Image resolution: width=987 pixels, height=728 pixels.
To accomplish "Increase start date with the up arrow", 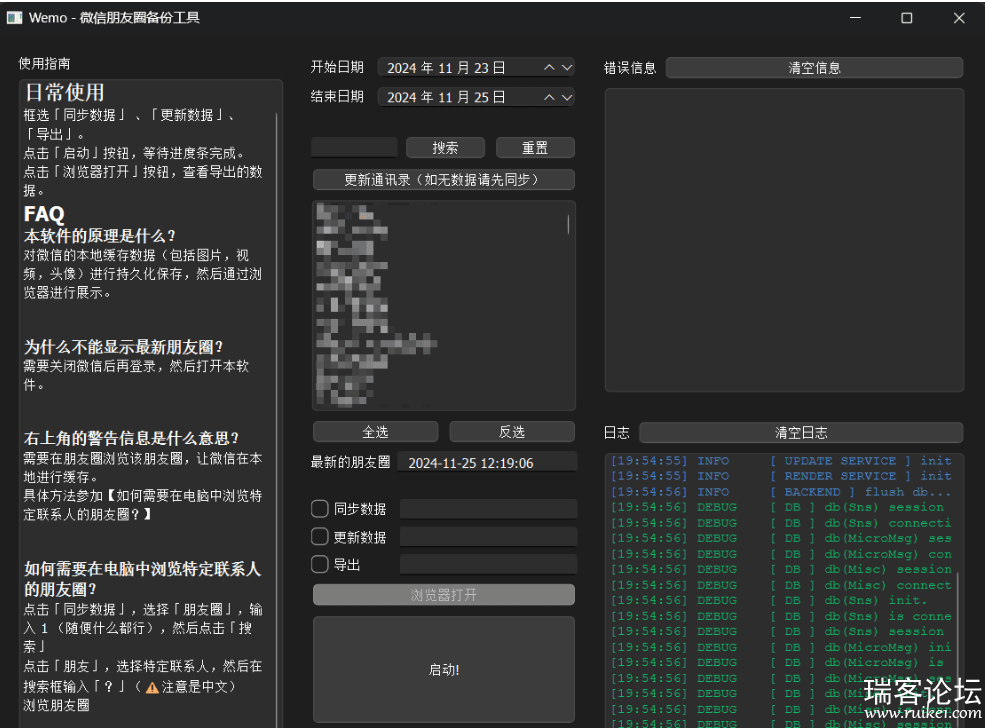I will tap(549, 67).
